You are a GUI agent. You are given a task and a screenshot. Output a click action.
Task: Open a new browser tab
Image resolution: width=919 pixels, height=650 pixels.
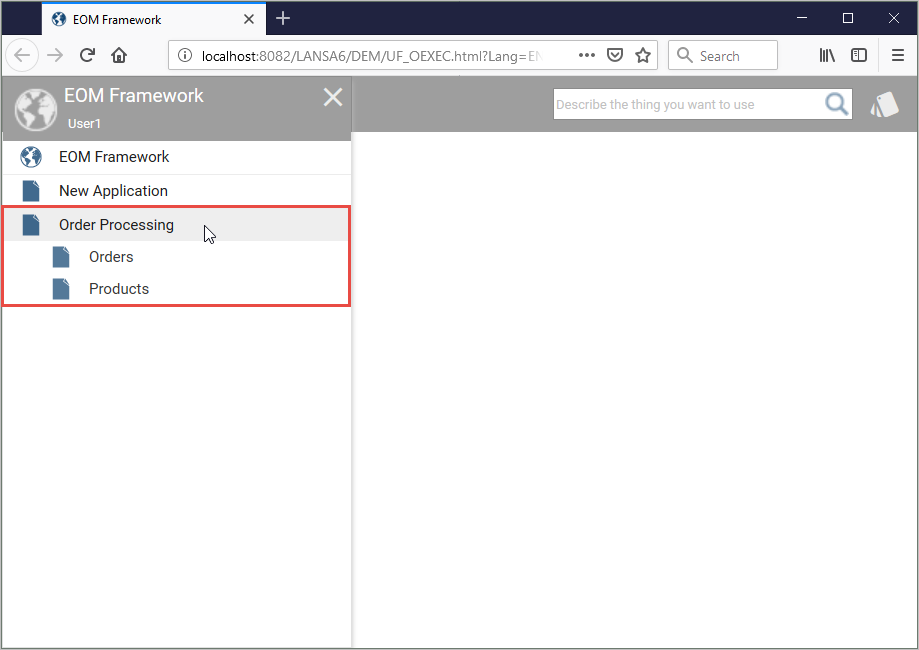click(x=283, y=19)
